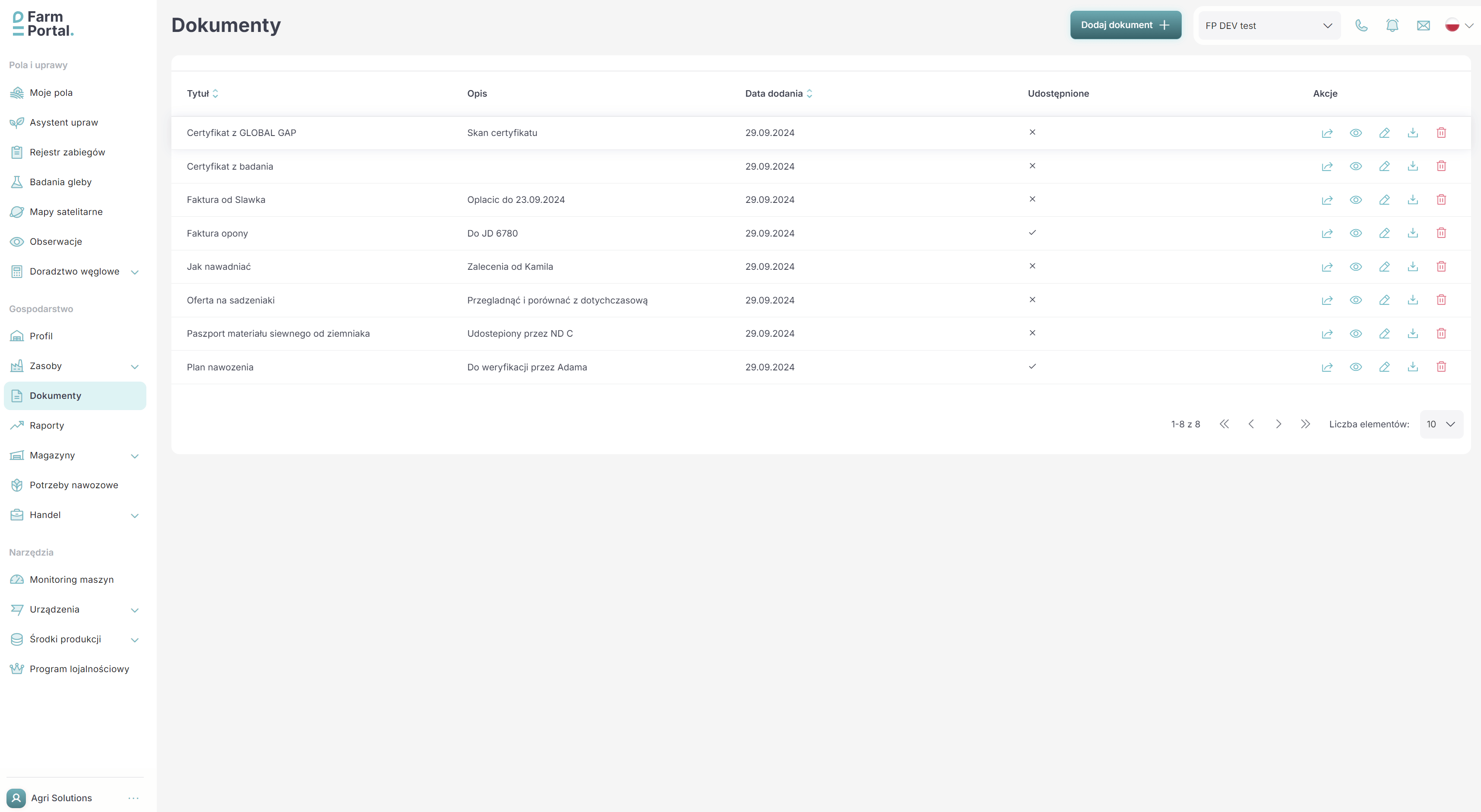
Task: Click the Dodaj dokument button
Action: click(x=1125, y=25)
